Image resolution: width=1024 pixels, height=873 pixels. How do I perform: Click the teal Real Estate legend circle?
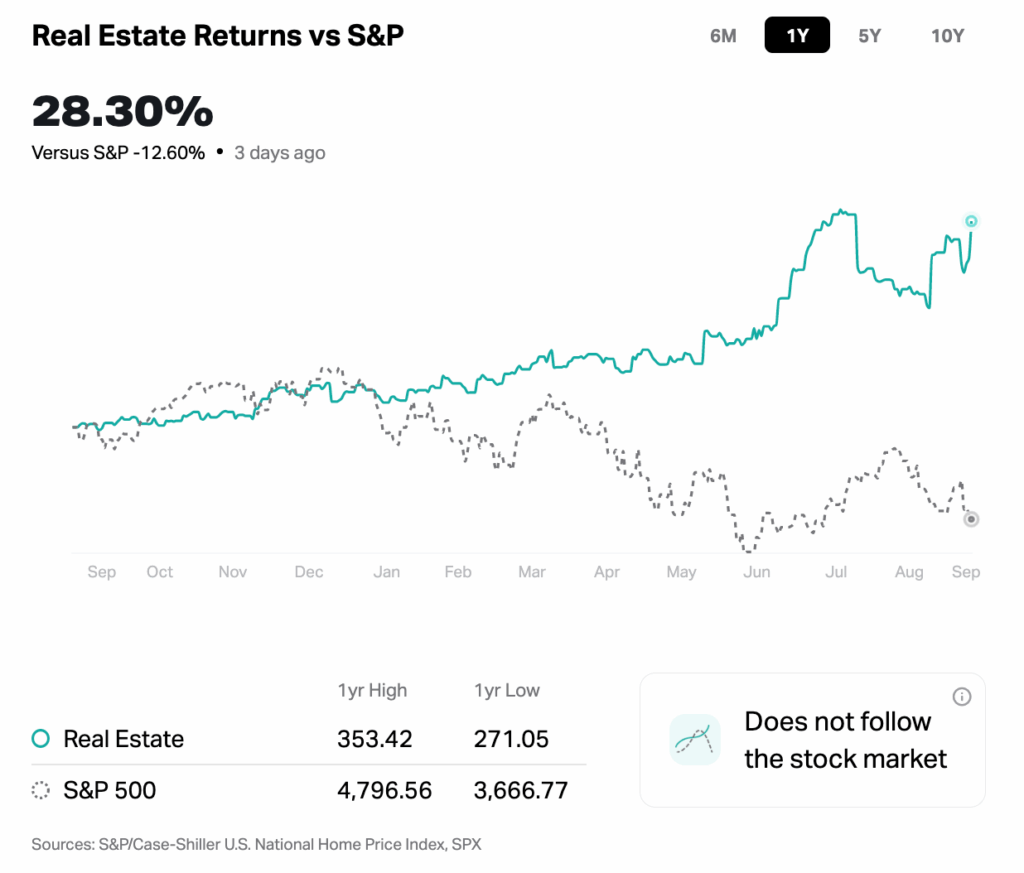(x=41, y=739)
